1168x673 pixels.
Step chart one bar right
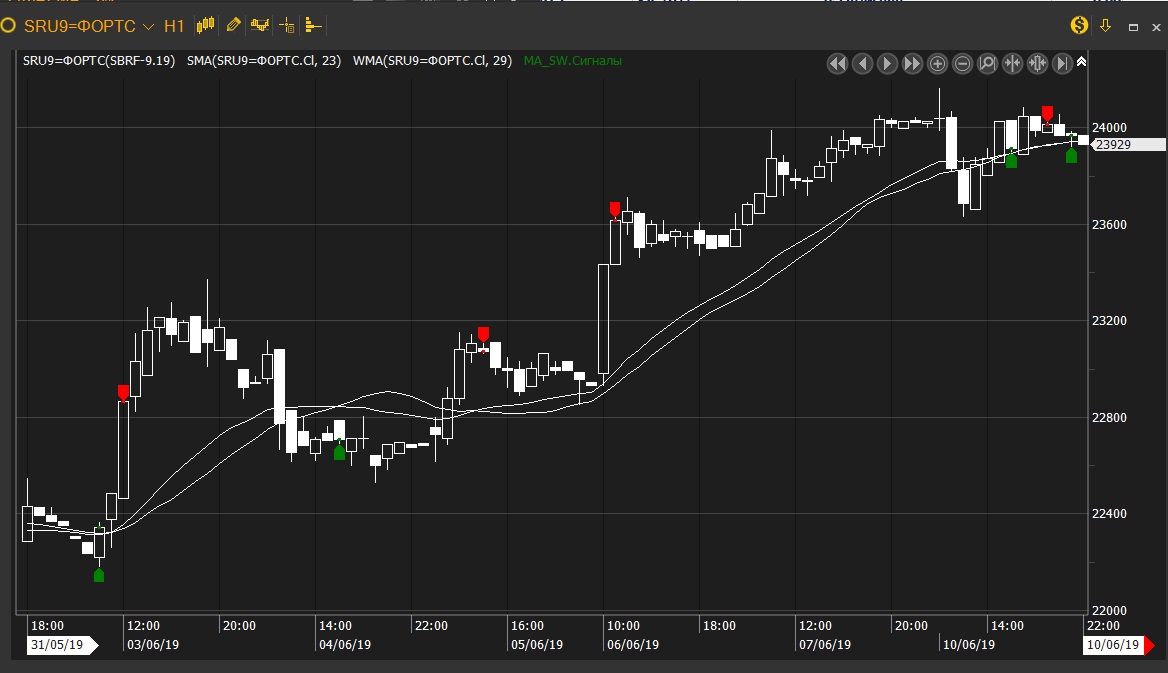(x=887, y=64)
